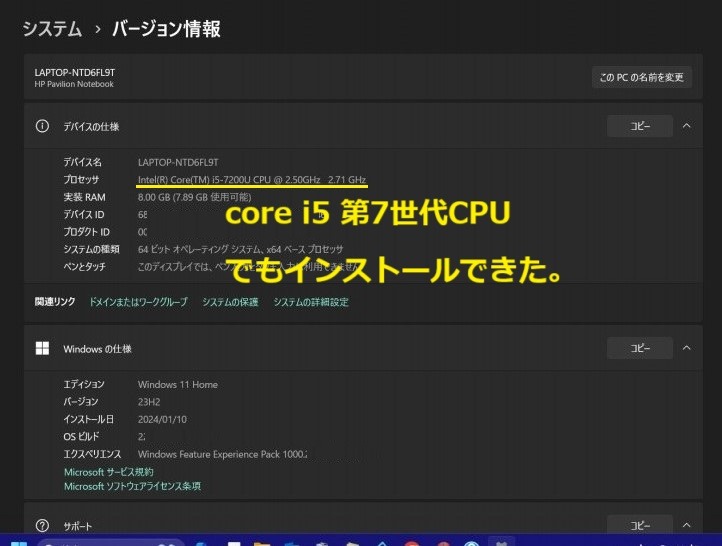Select the 8.00 GB RAM value text

tap(194, 197)
